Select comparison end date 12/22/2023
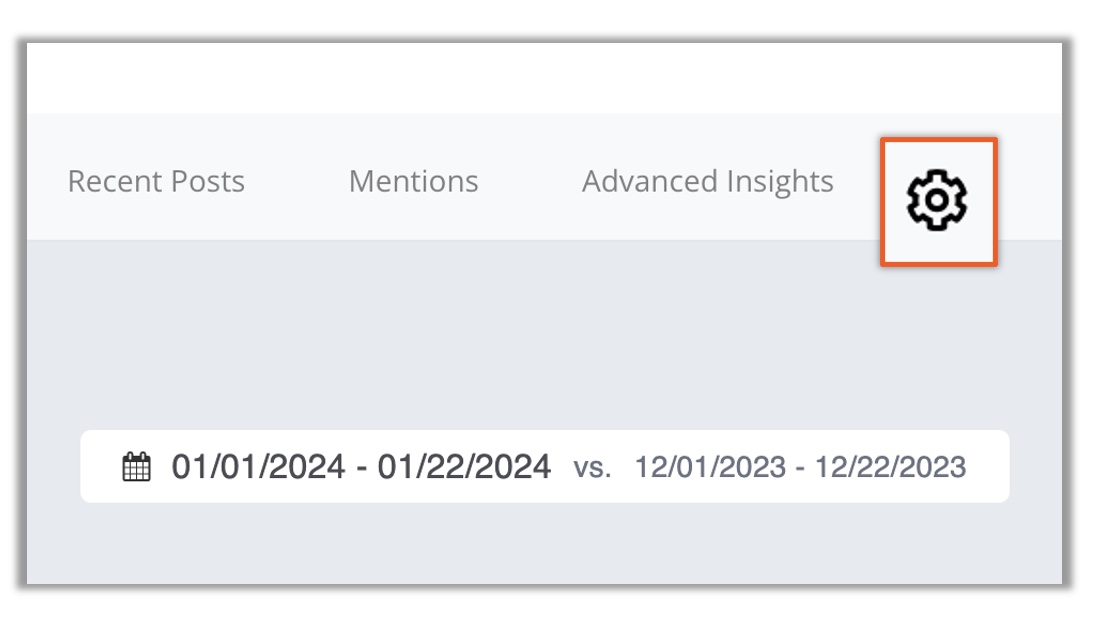Image resolution: width=1096 pixels, height=626 pixels. point(891,467)
